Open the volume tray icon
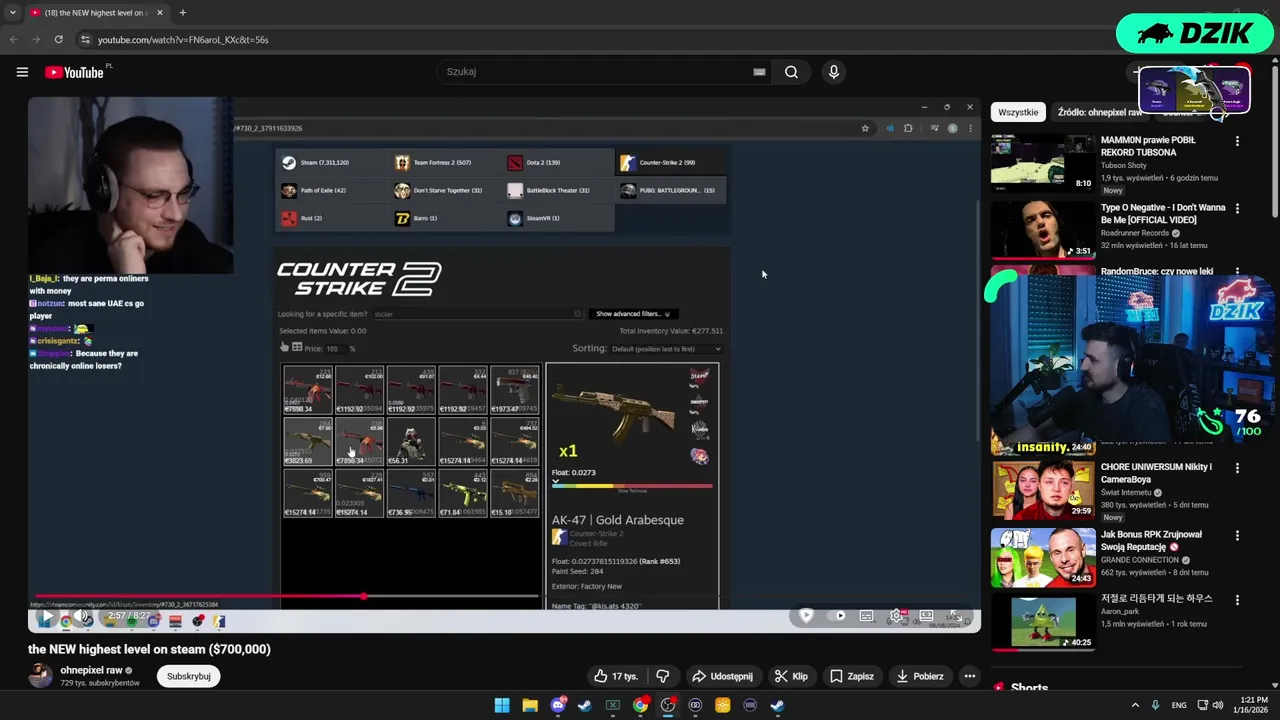This screenshot has height=720, width=1280. 1218,705
